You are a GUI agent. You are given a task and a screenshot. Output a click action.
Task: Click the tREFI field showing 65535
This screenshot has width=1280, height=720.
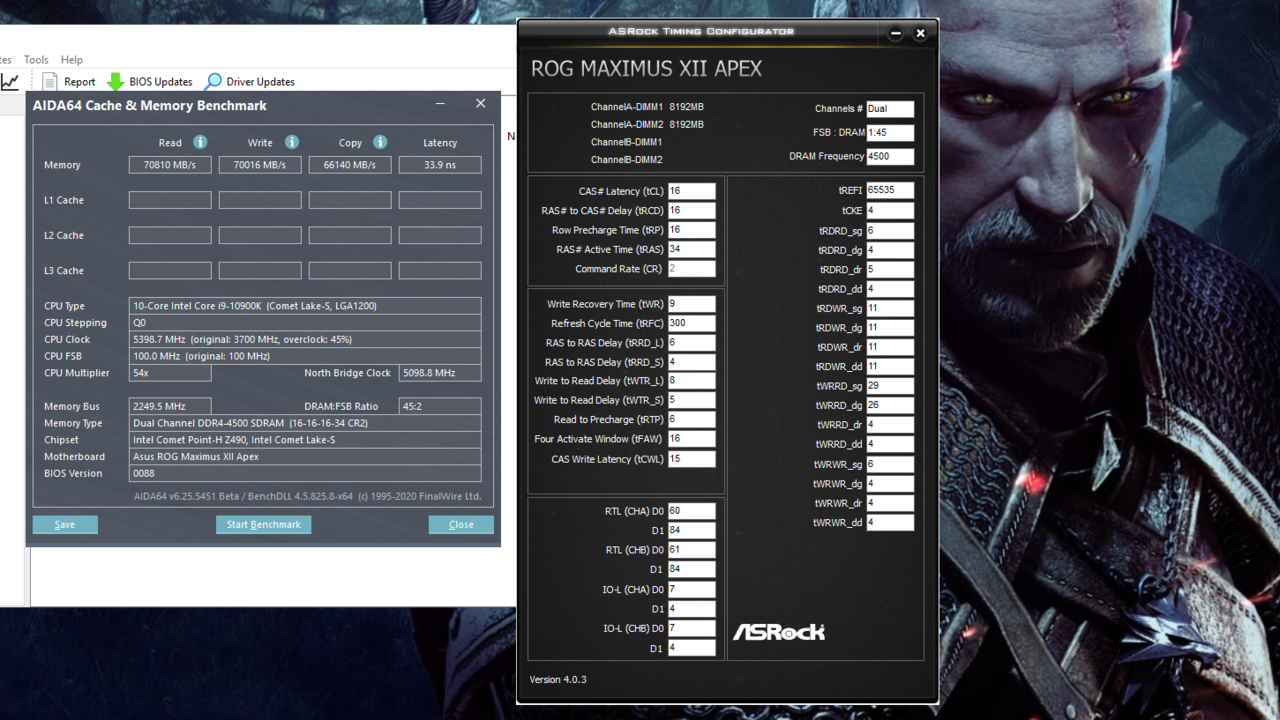click(890, 190)
